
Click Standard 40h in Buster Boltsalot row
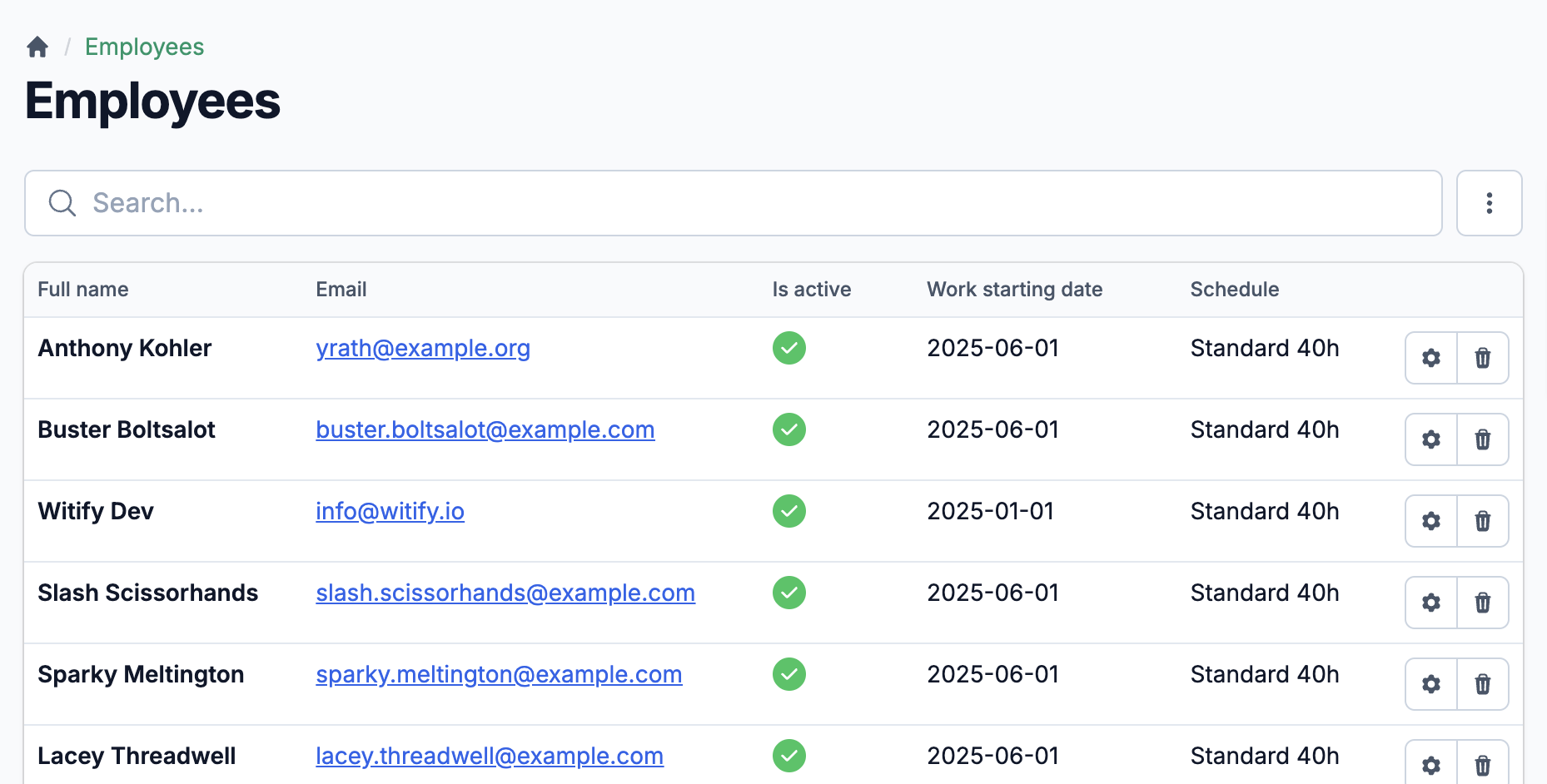(1265, 429)
